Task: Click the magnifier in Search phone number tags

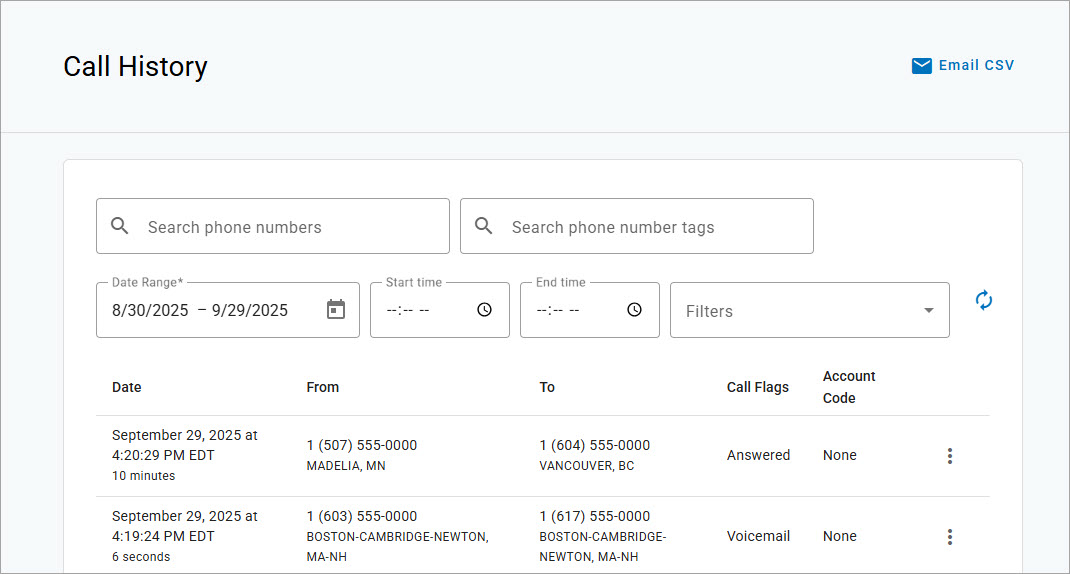Action: tap(484, 226)
